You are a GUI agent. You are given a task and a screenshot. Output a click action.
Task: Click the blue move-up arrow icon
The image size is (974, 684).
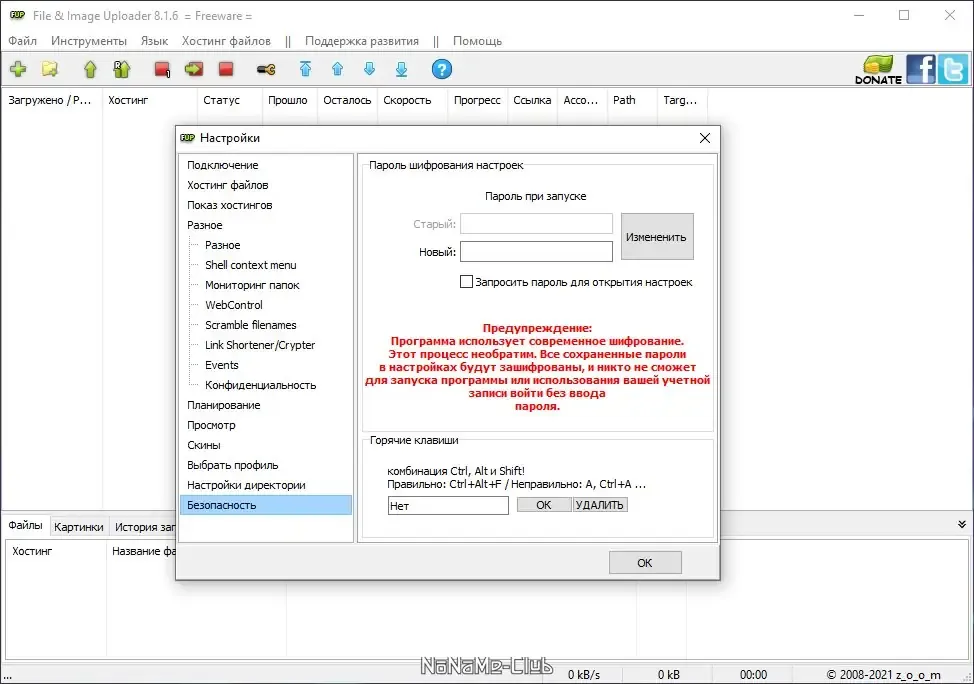(x=337, y=69)
